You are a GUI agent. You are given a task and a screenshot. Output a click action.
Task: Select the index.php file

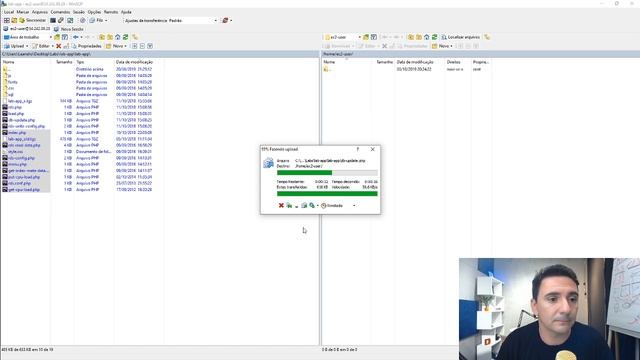[x=17, y=133]
